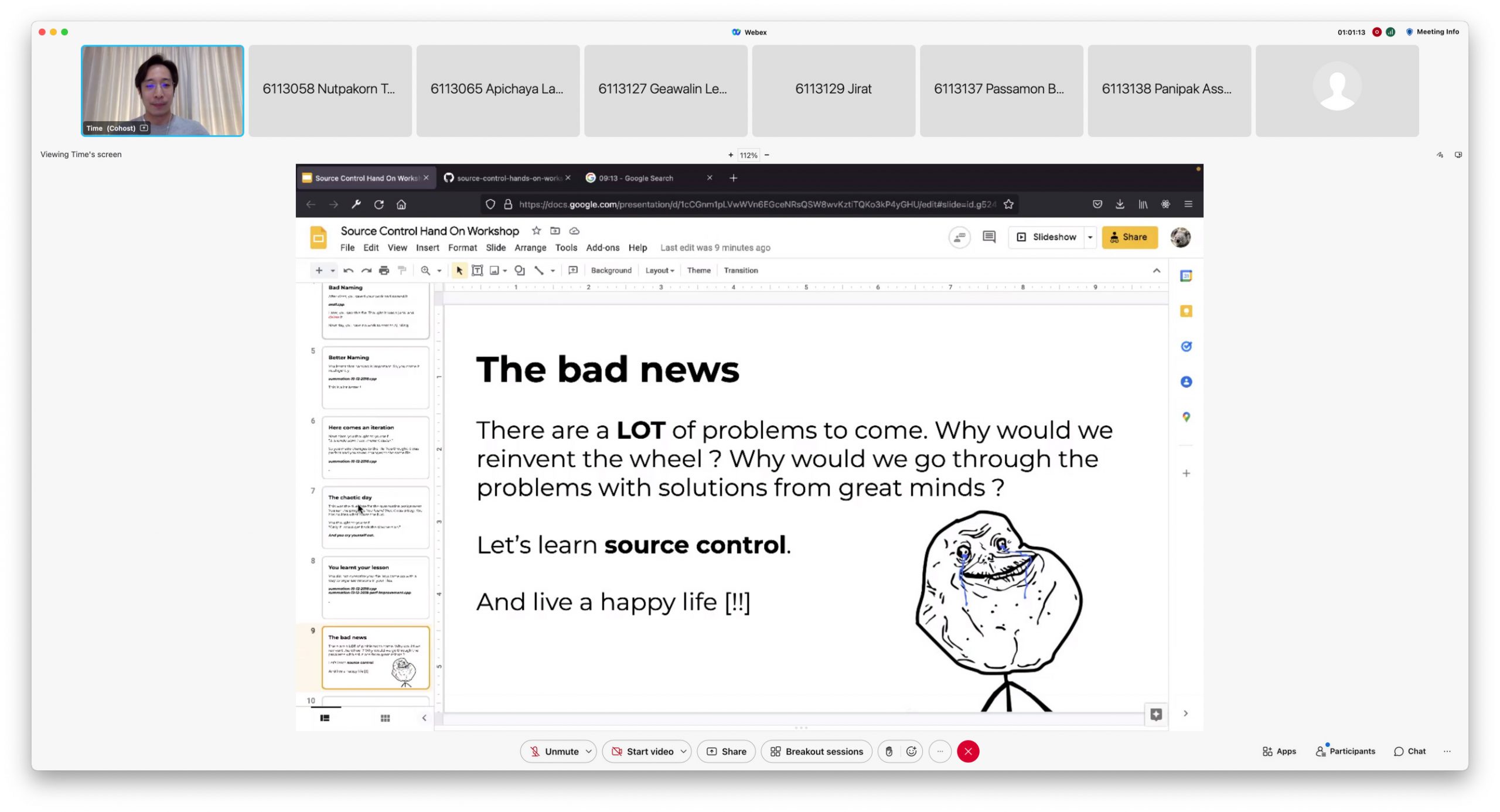Open the 112% zoom level box
Viewport: 1500px width, 812px height.
[x=748, y=155]
